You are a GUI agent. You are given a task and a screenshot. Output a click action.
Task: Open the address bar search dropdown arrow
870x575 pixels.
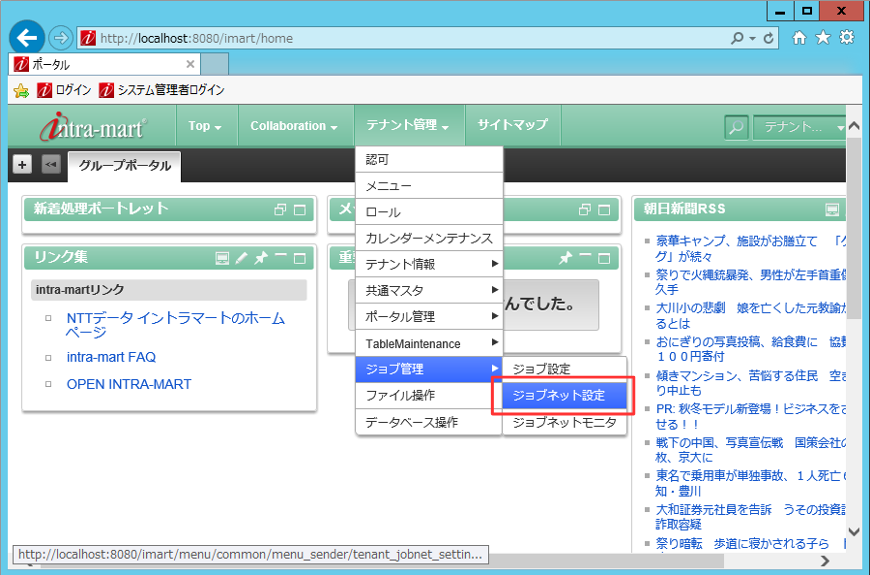pos(752,38)
